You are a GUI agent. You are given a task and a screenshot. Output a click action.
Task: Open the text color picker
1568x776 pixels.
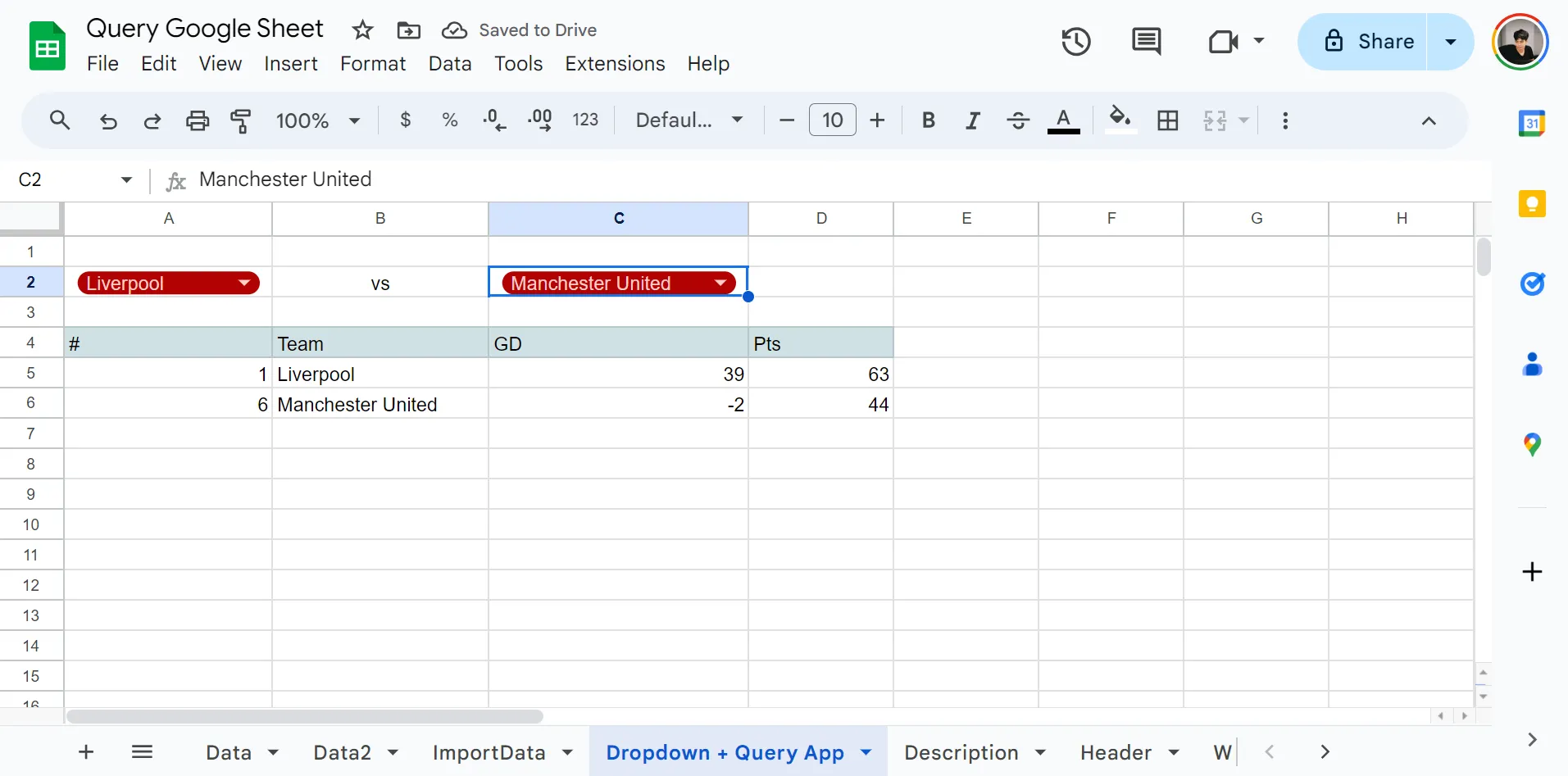tap(1063, 120)
